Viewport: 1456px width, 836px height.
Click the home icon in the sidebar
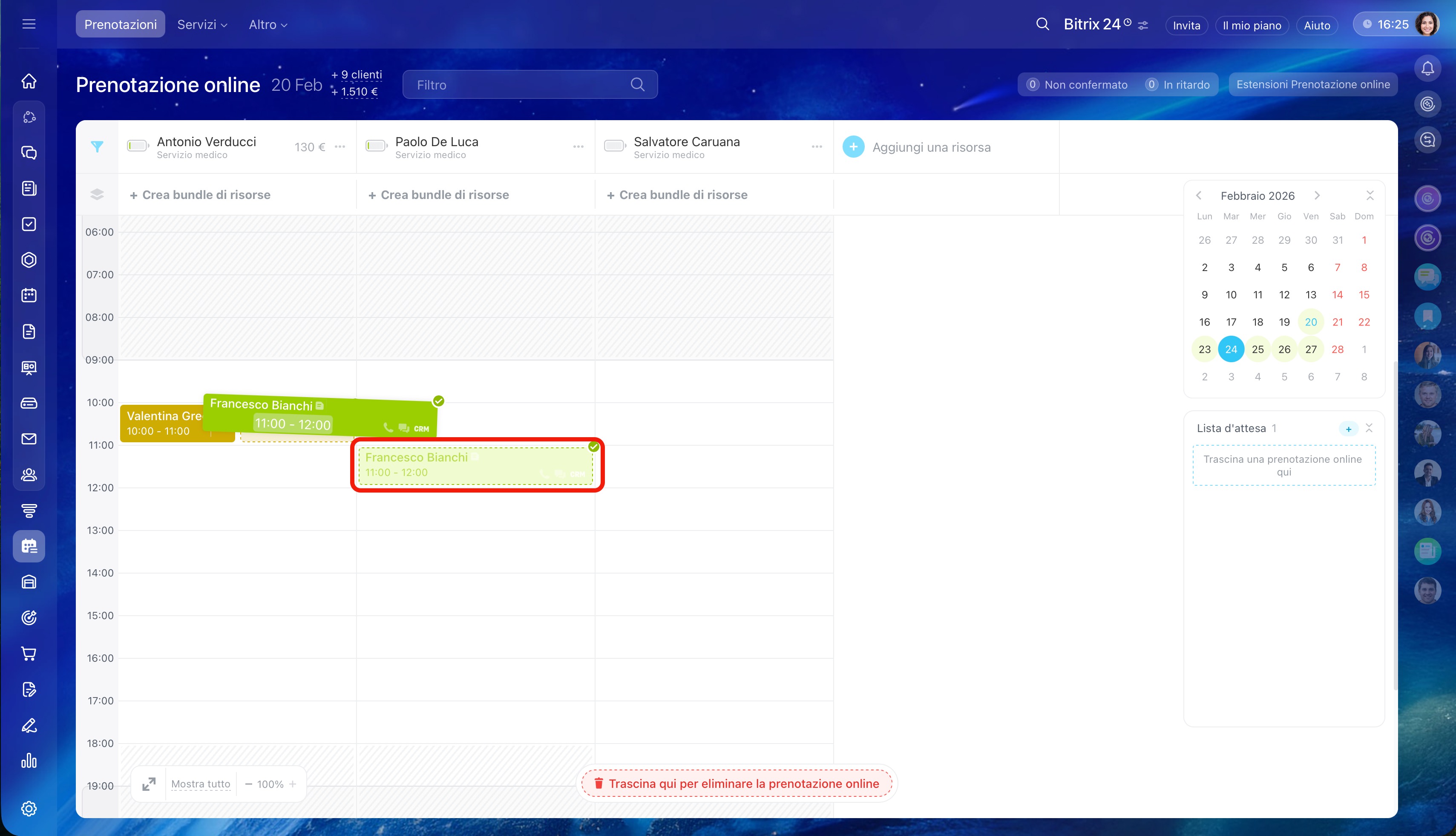[x=29, y=81]
